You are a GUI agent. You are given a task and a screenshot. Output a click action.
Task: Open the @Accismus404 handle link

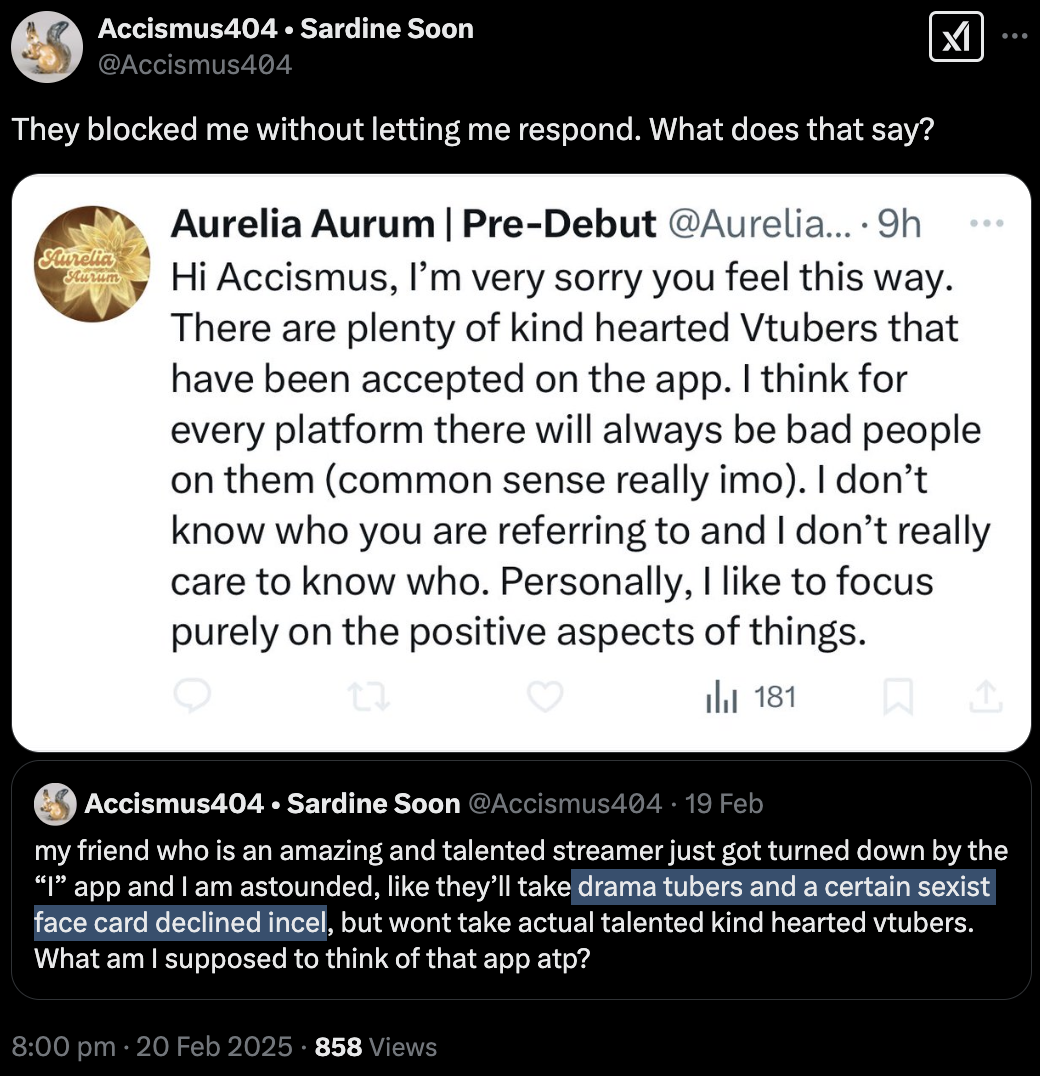(x=195, y=65)
